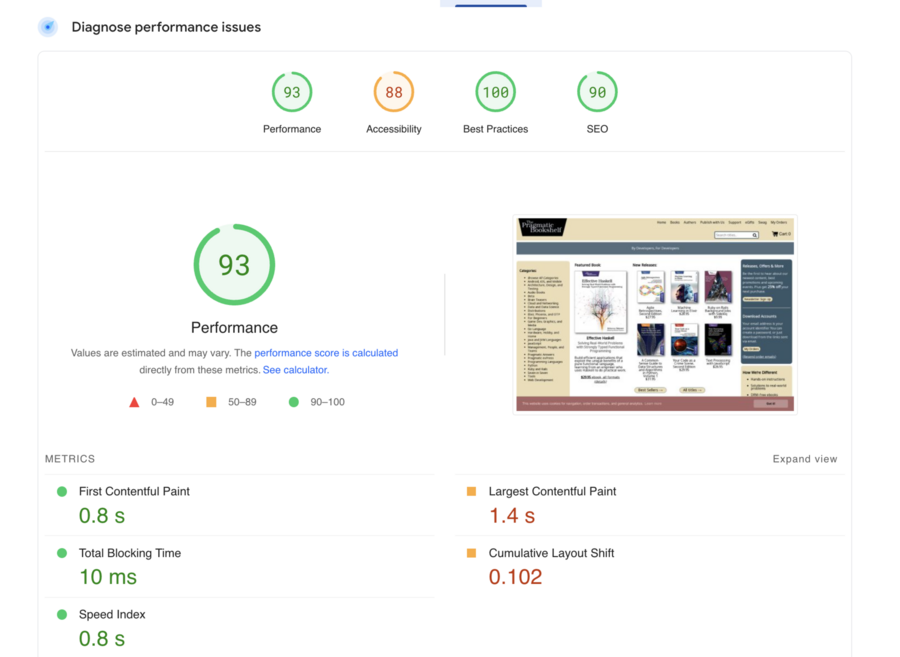Click the orange square beside Largest Contentful Paint
The width and height of the screenshot is (900, 657).
pyautogui.click(x=471, y=491)
